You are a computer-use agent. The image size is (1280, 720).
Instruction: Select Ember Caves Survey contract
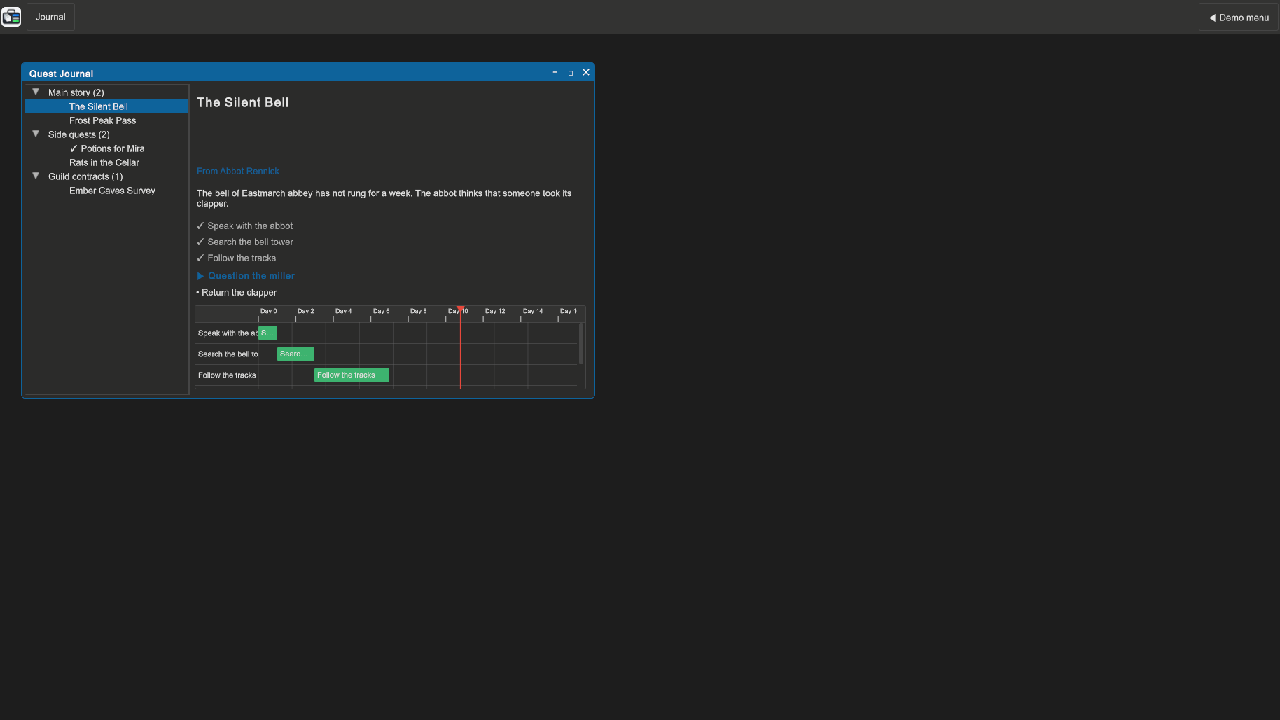[106, 190]
